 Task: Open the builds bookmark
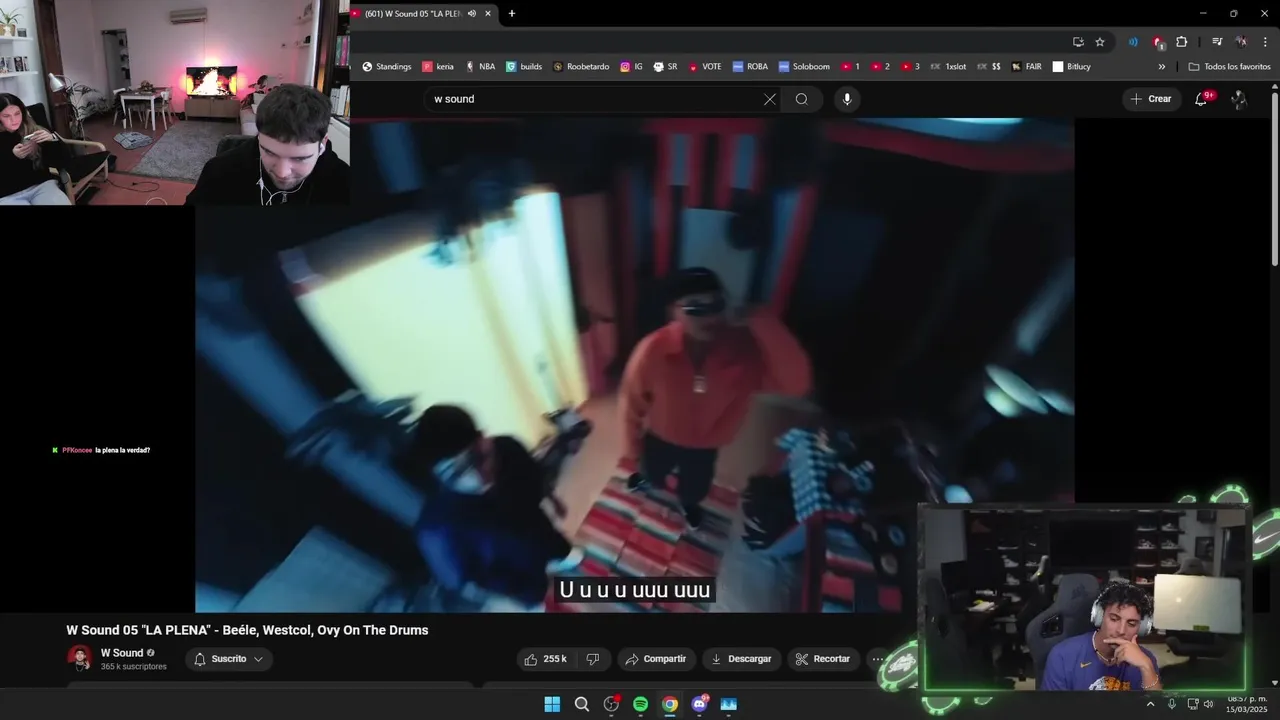pos(524,67)
